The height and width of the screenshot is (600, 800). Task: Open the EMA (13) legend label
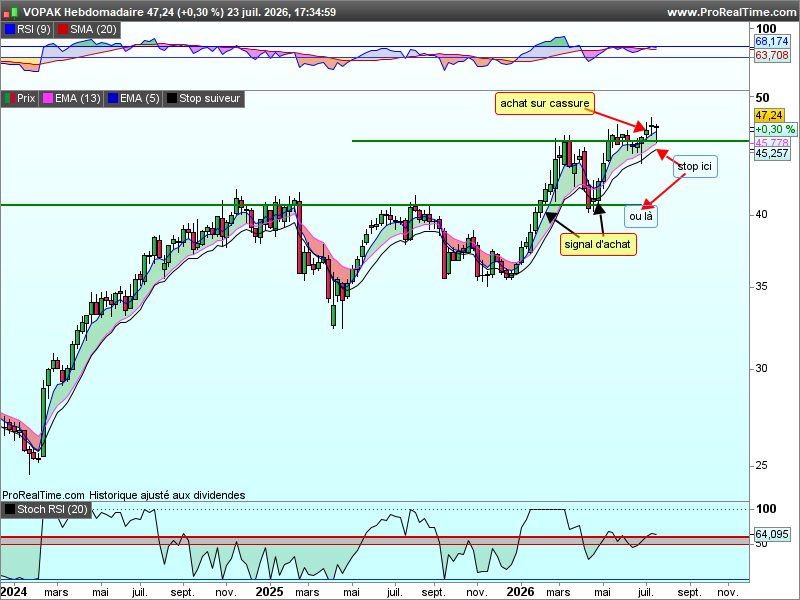(78, 98)
